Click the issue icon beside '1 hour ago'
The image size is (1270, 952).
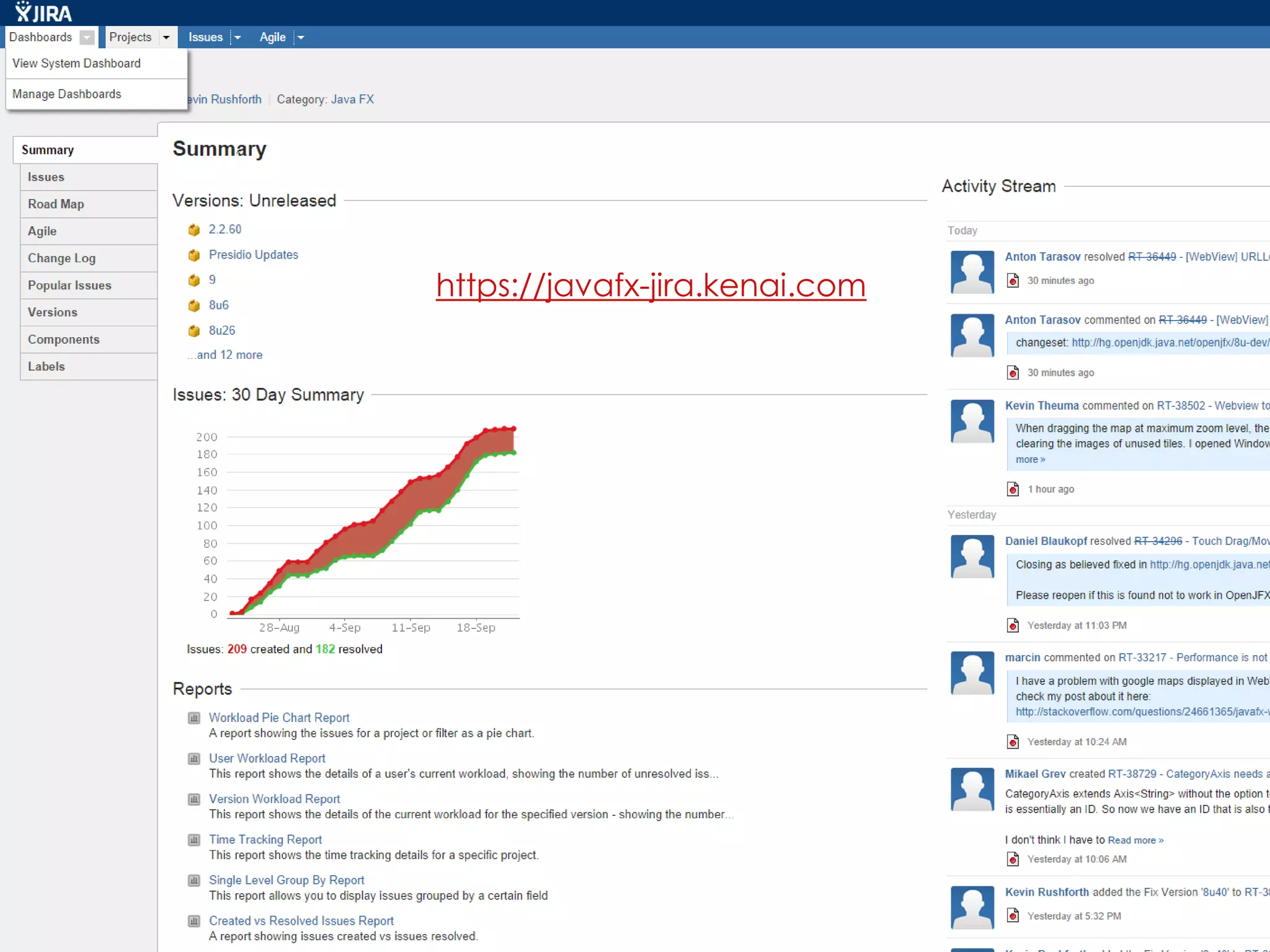1013,489
